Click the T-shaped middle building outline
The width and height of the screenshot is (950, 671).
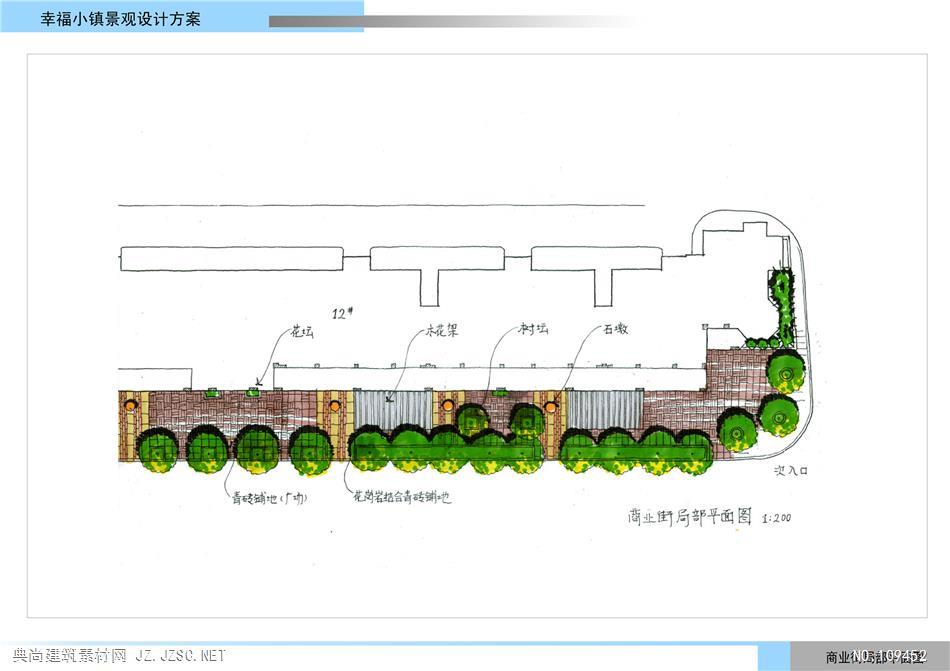point(437,270)
